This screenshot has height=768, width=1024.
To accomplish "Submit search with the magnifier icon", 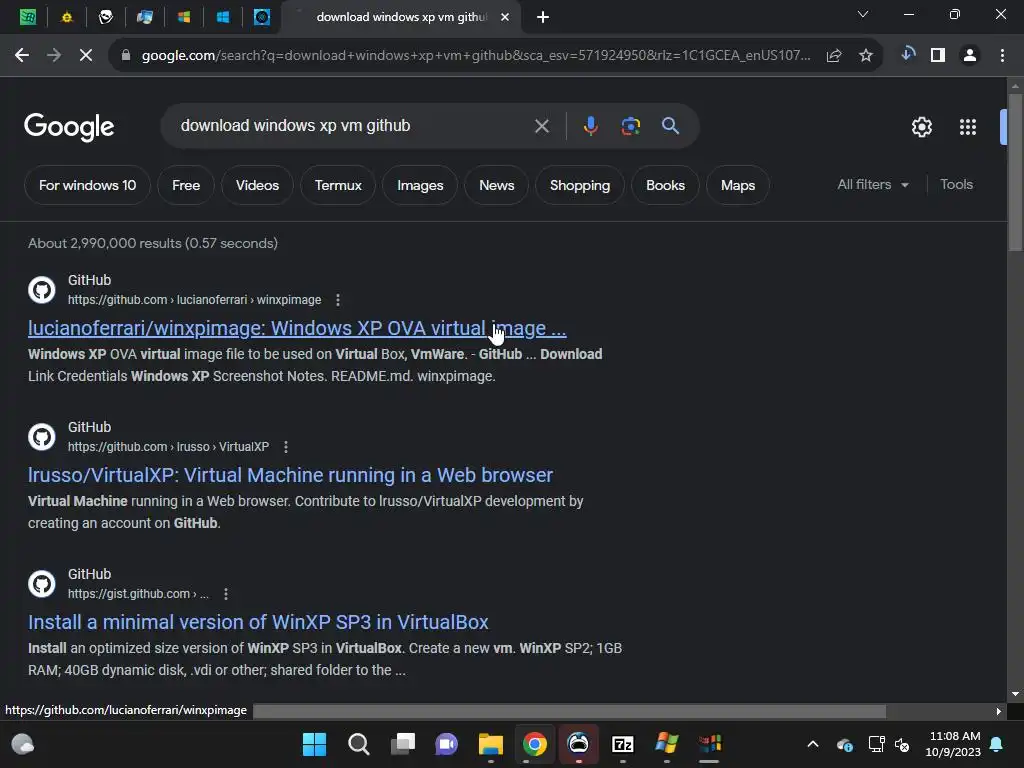I will coord(670,126).
